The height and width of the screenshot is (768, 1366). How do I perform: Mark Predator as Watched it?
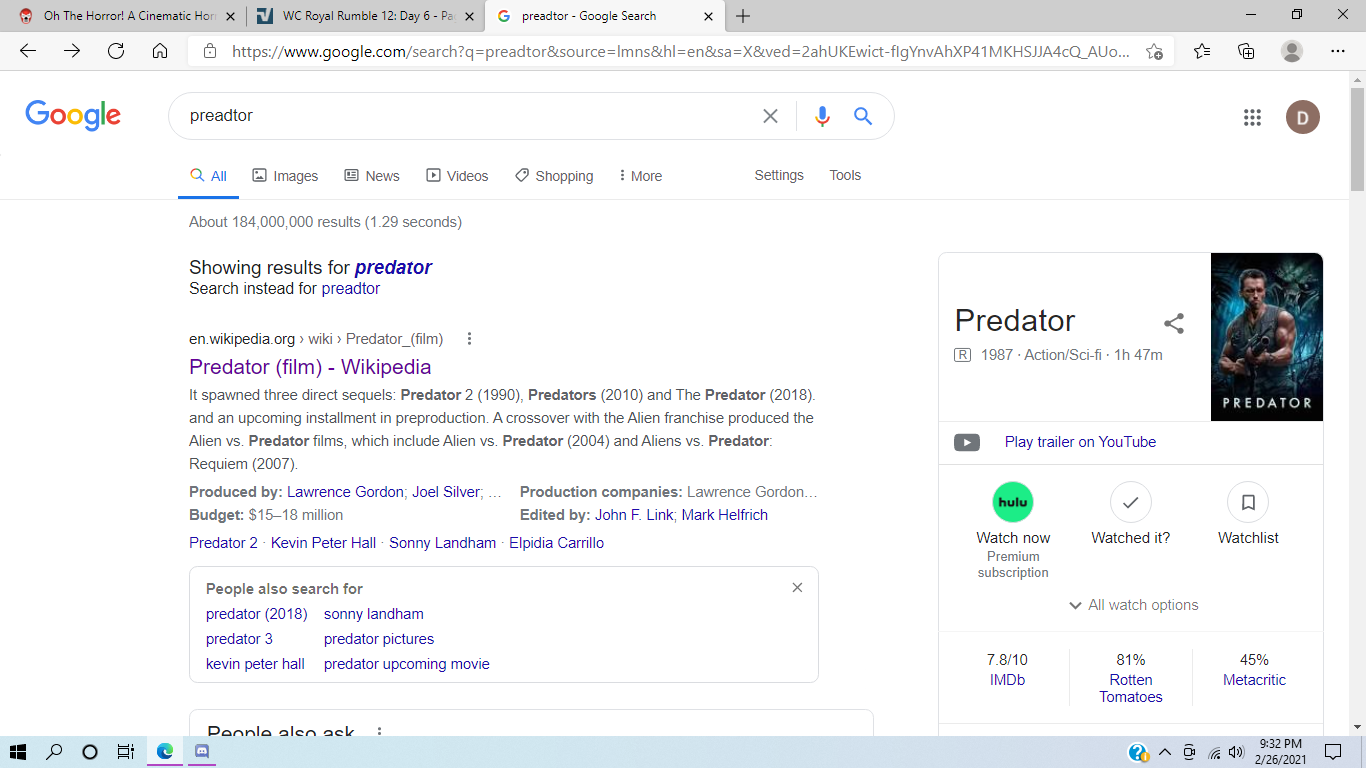coord(1130,502)
